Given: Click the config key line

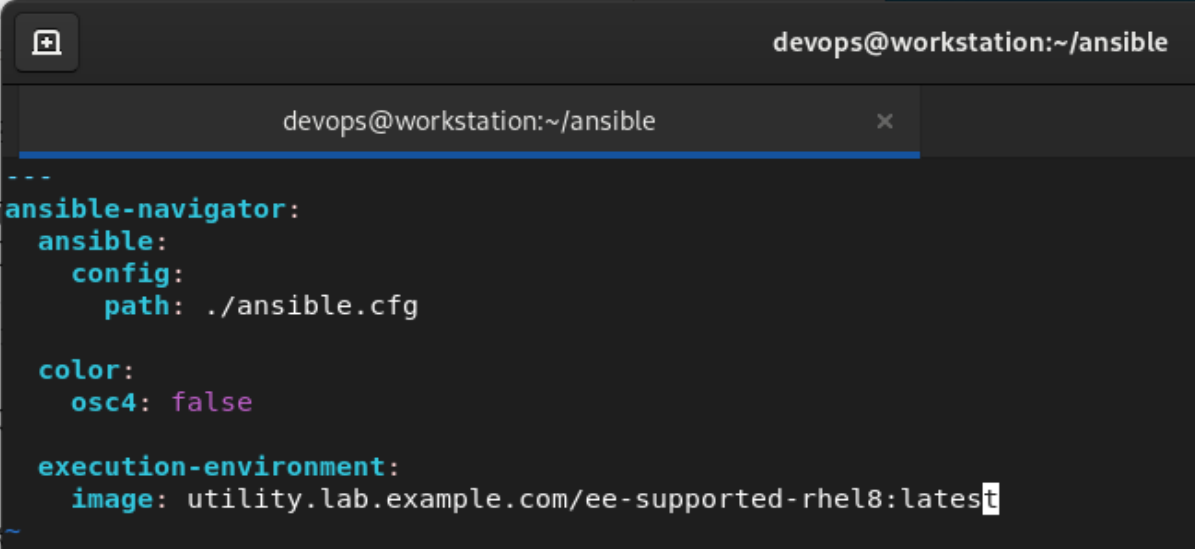Looking at the screenshot, I should [x=129, y=274].
